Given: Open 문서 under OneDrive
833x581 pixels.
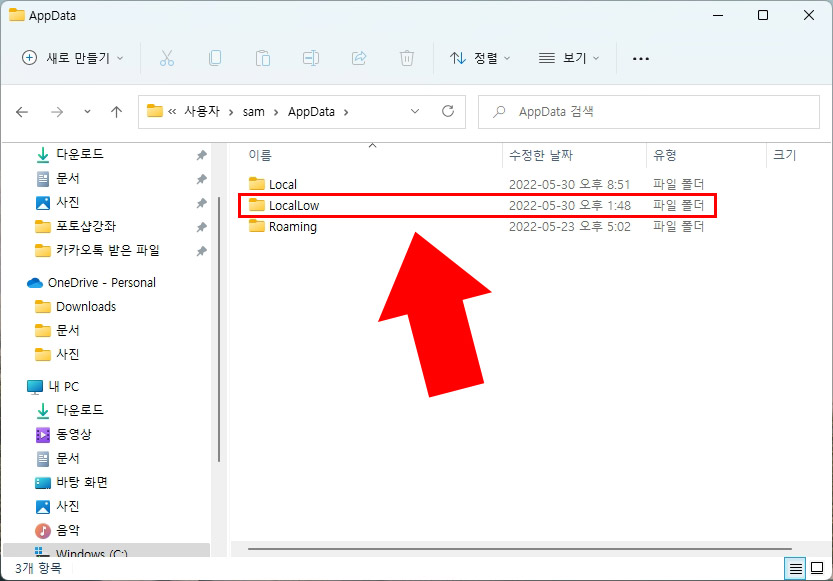Looking at the screenshot, I should (x=57, y=330).
